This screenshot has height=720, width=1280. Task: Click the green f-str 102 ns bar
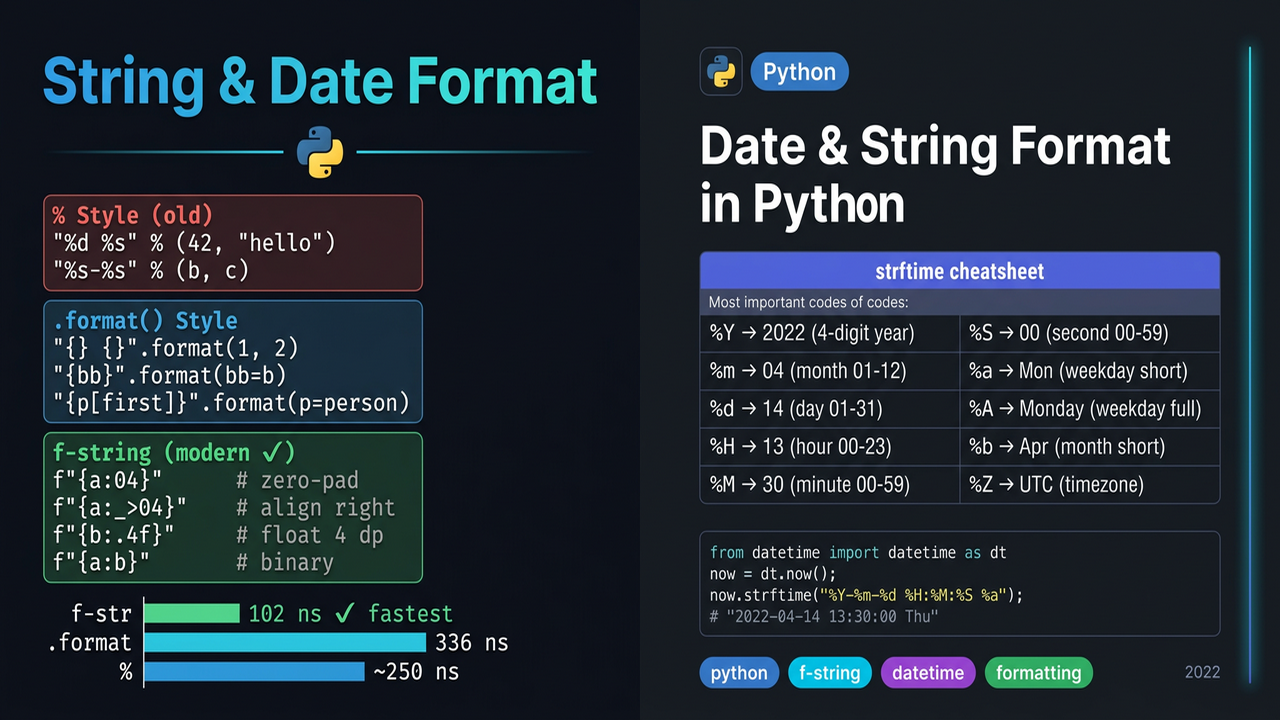(192, 613)
